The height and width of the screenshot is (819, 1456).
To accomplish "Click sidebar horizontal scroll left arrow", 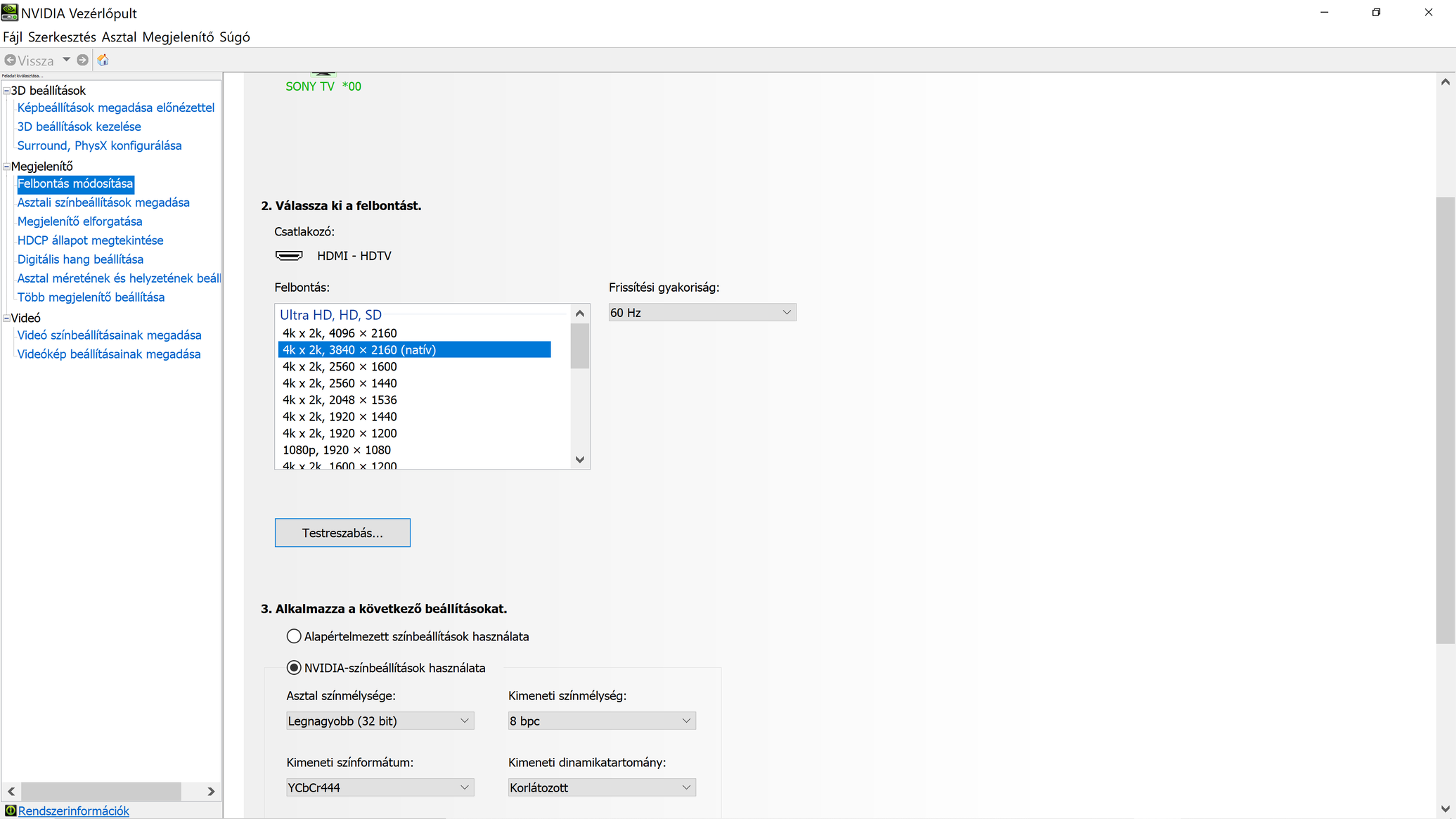I will [11, 792].
